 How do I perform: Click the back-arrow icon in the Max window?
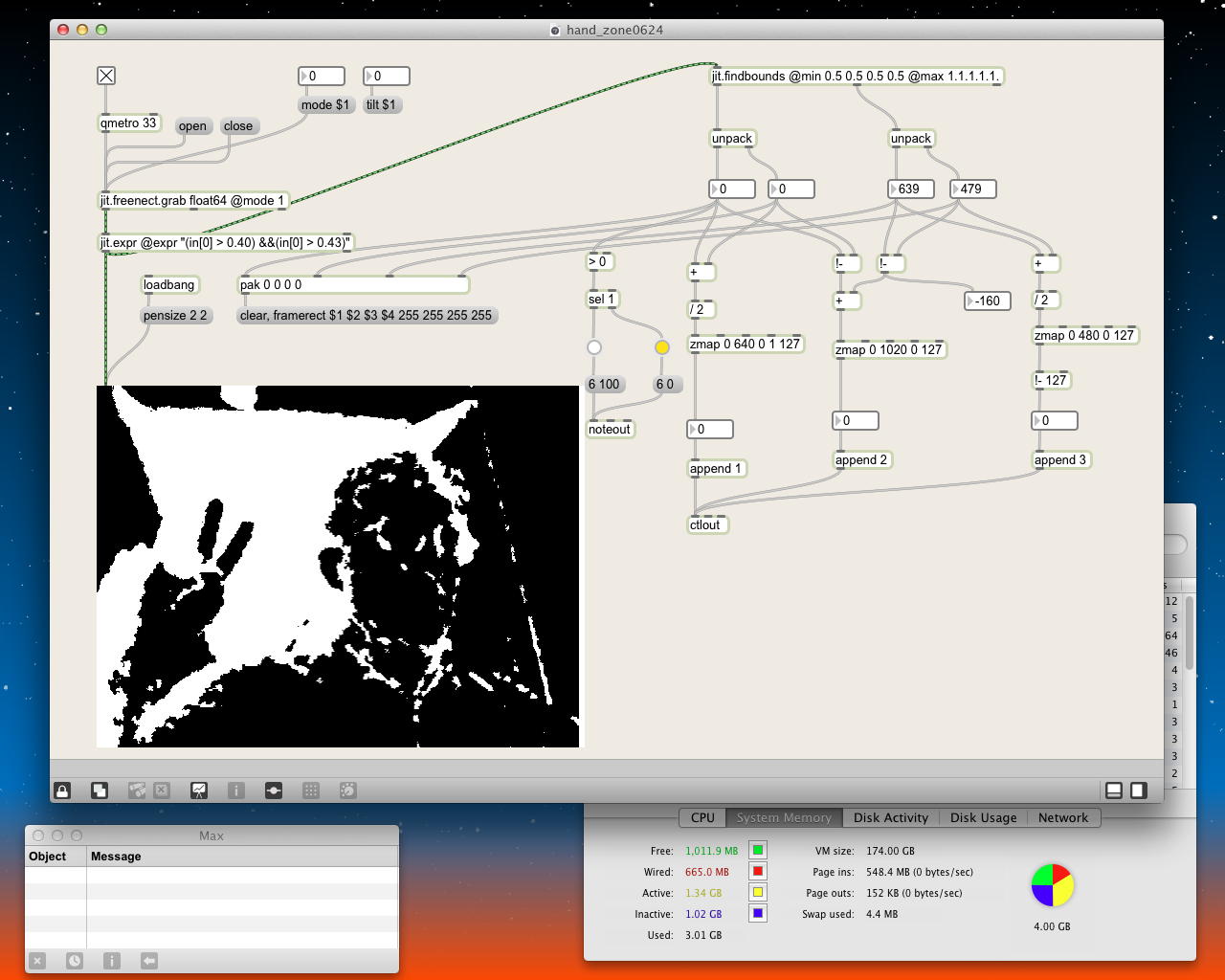click(148, 961)
